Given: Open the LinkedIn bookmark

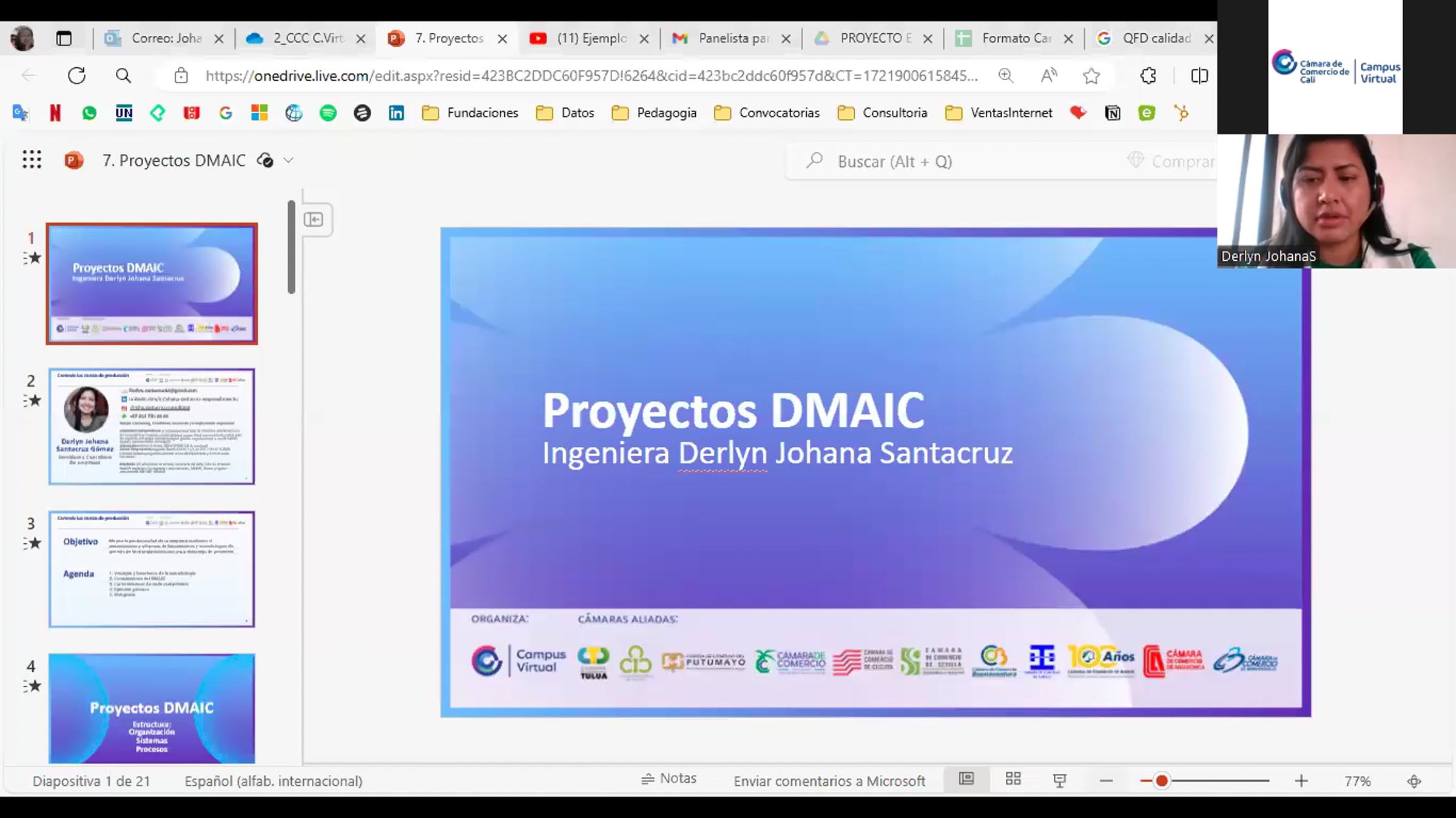Looking at the screenshot, I should click(x=396, y=113).
